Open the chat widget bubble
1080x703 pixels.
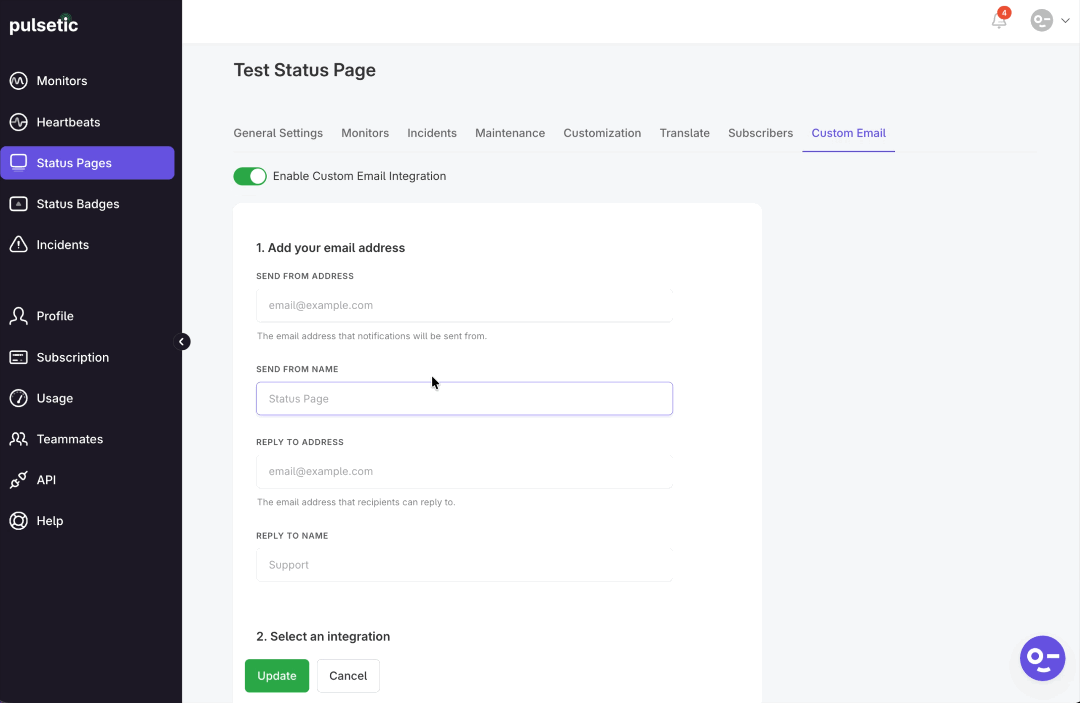(x=1042, y=658)
